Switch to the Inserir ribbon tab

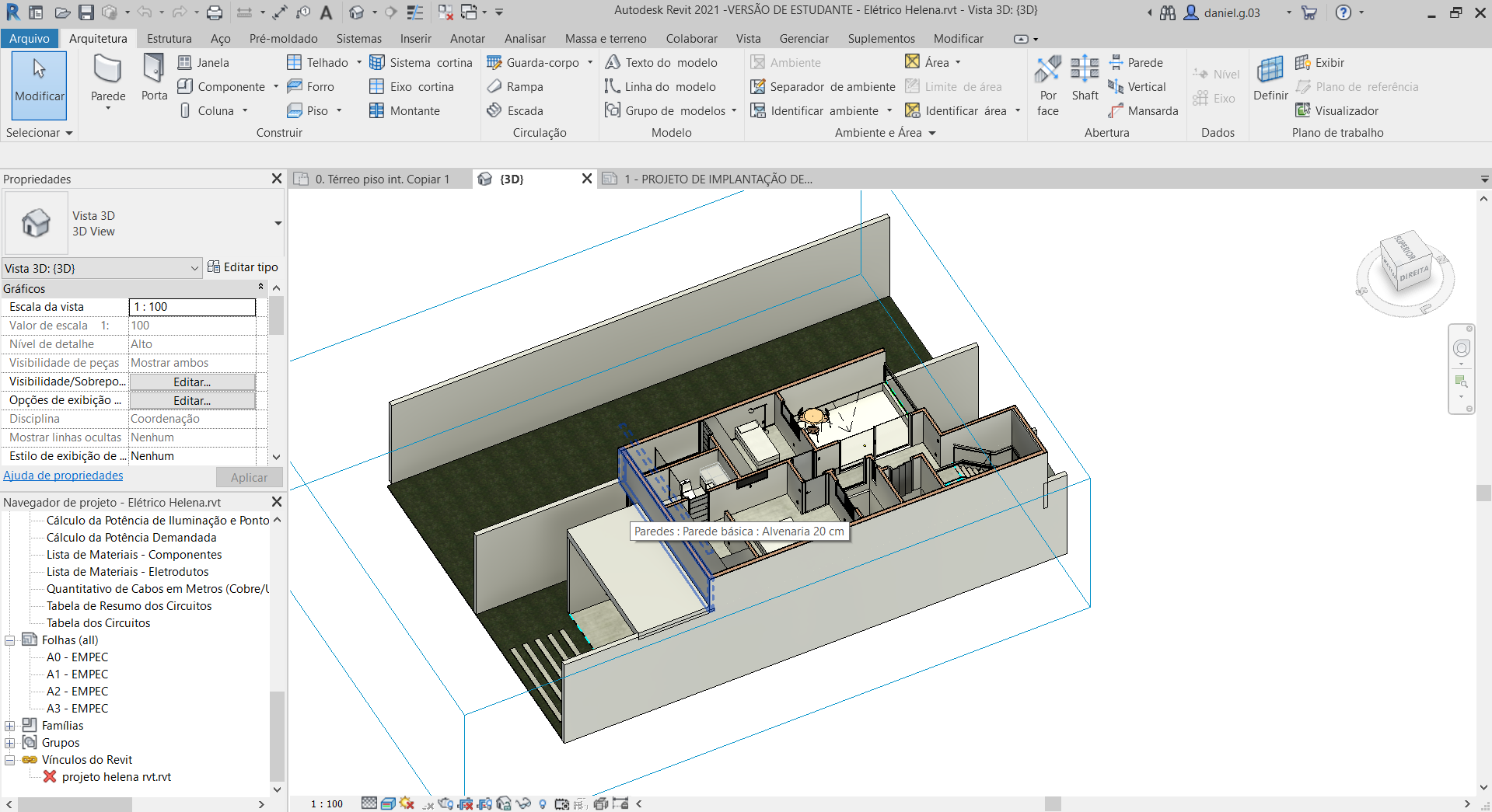[415, 38]
